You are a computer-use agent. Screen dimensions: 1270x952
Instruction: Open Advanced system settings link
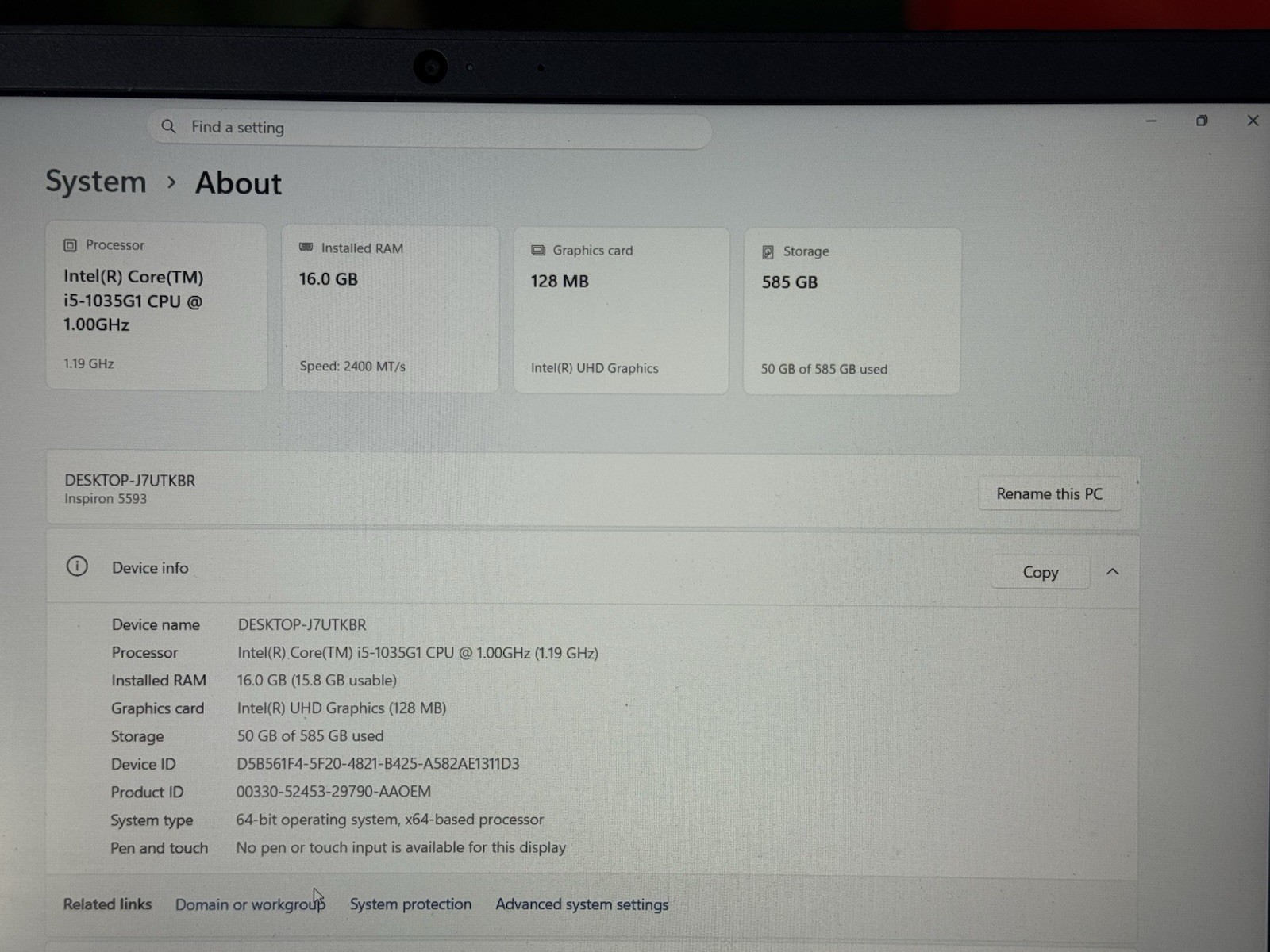[x=582, y=904]
